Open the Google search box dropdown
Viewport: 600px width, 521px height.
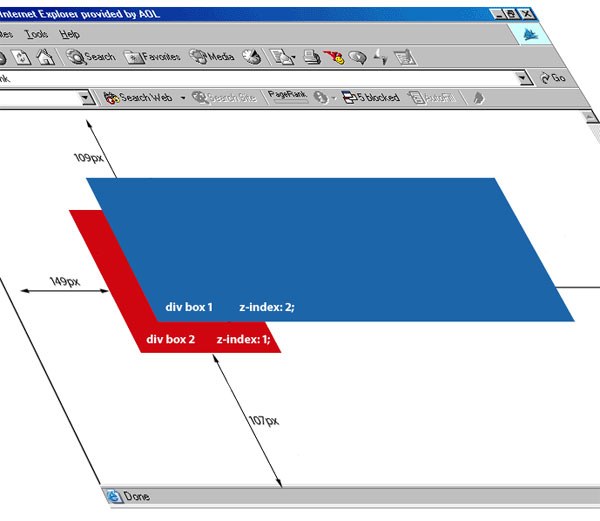point(88,97)
